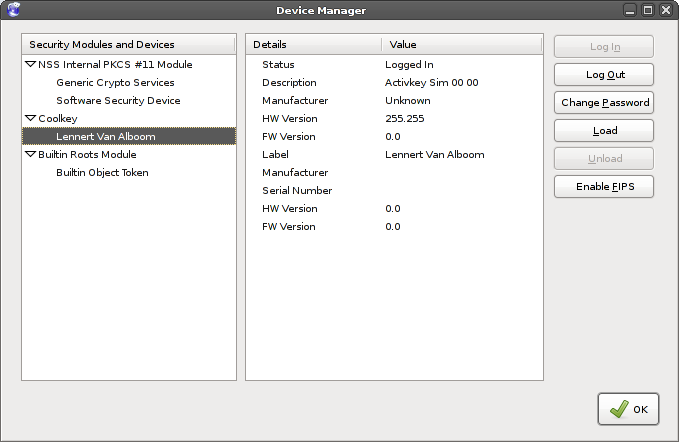This screenshot has width=679, height=442.
Task: Confirm with the OK button
Action: coord(628,409)
